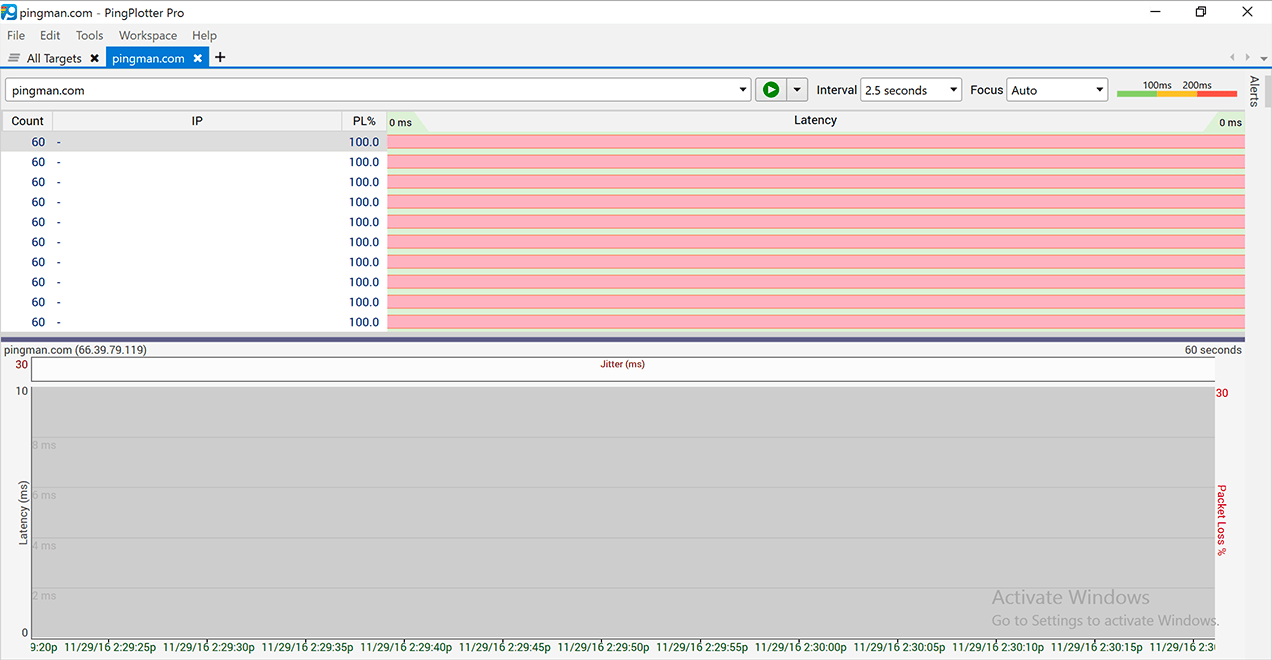Screen dimensions: 1272x660
Task: Click the left tab navigation arrow
Action: pos(1231,57)
